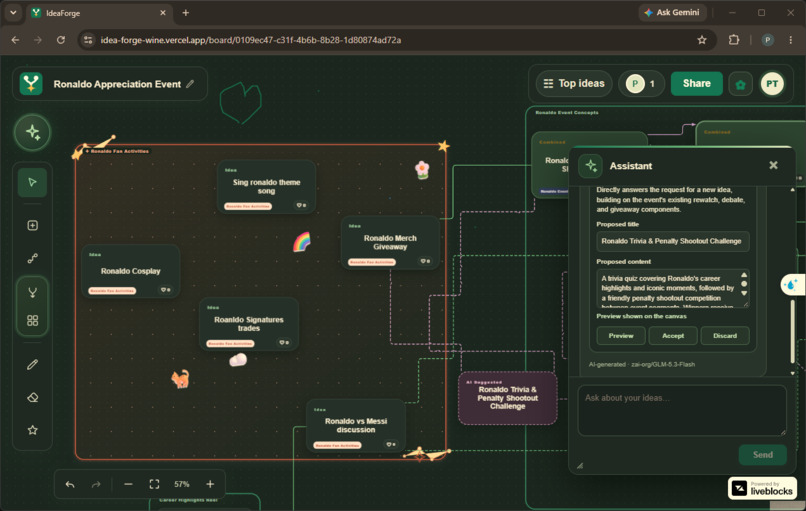Select the rainbow sticker on canvas

point(302,242)
